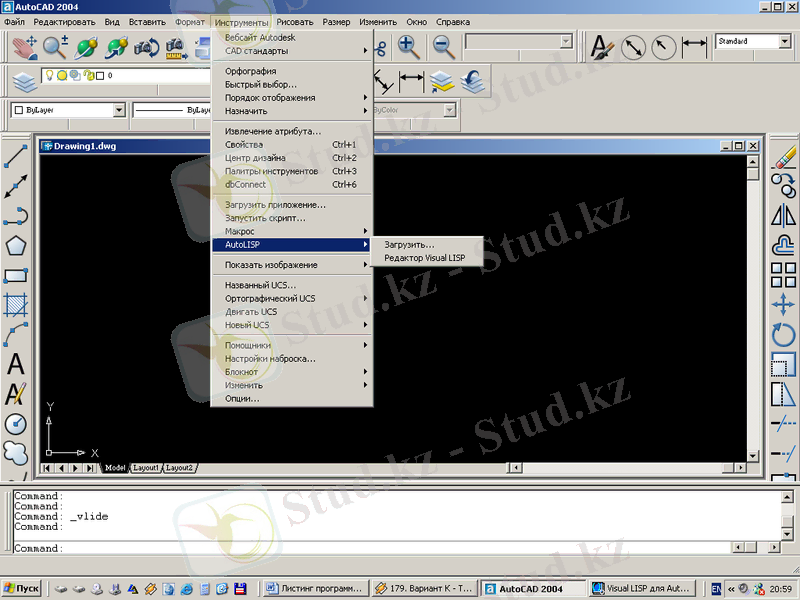Select the Pan realtime hand tool

pos(23,46)
